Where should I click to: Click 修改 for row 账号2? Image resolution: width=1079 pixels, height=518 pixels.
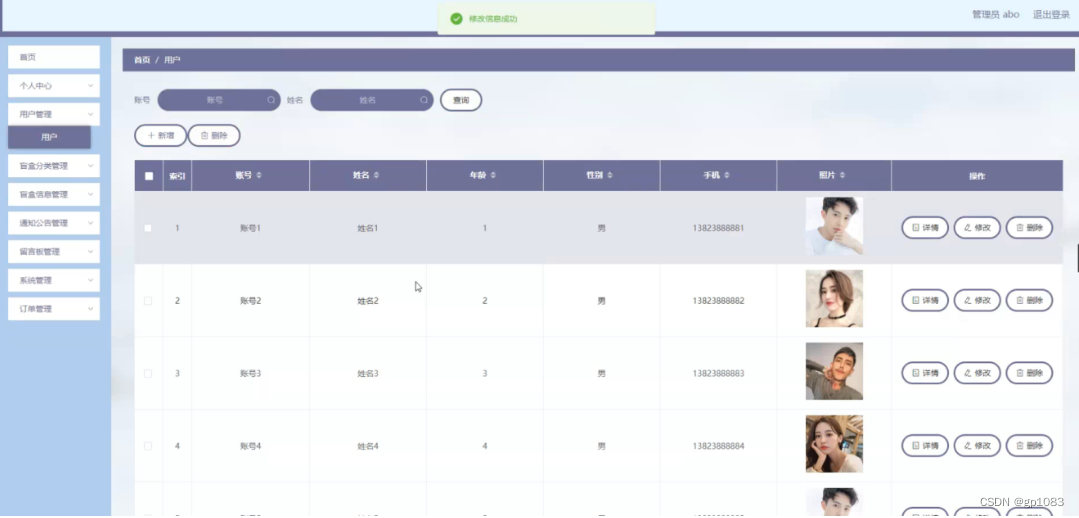point(977,301)
